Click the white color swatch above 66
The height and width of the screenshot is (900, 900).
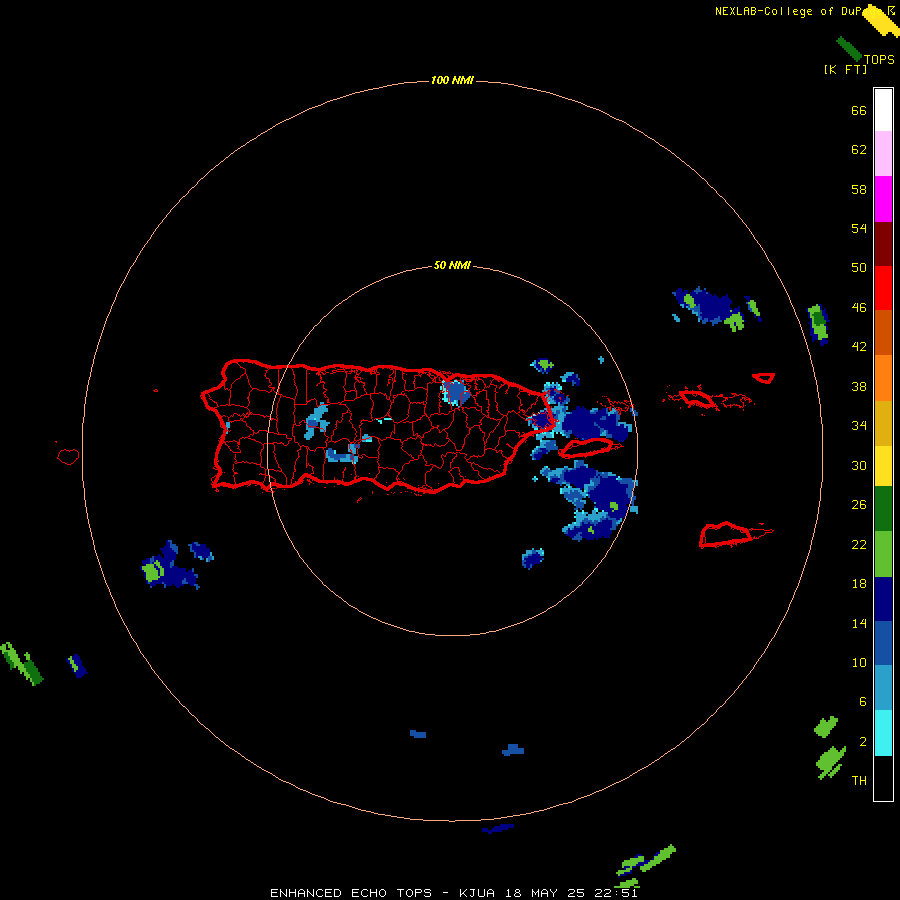tap(883, 110)
